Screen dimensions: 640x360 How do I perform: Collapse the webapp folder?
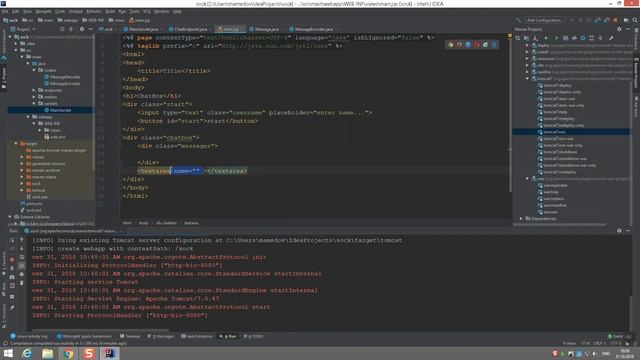point(28,117)
